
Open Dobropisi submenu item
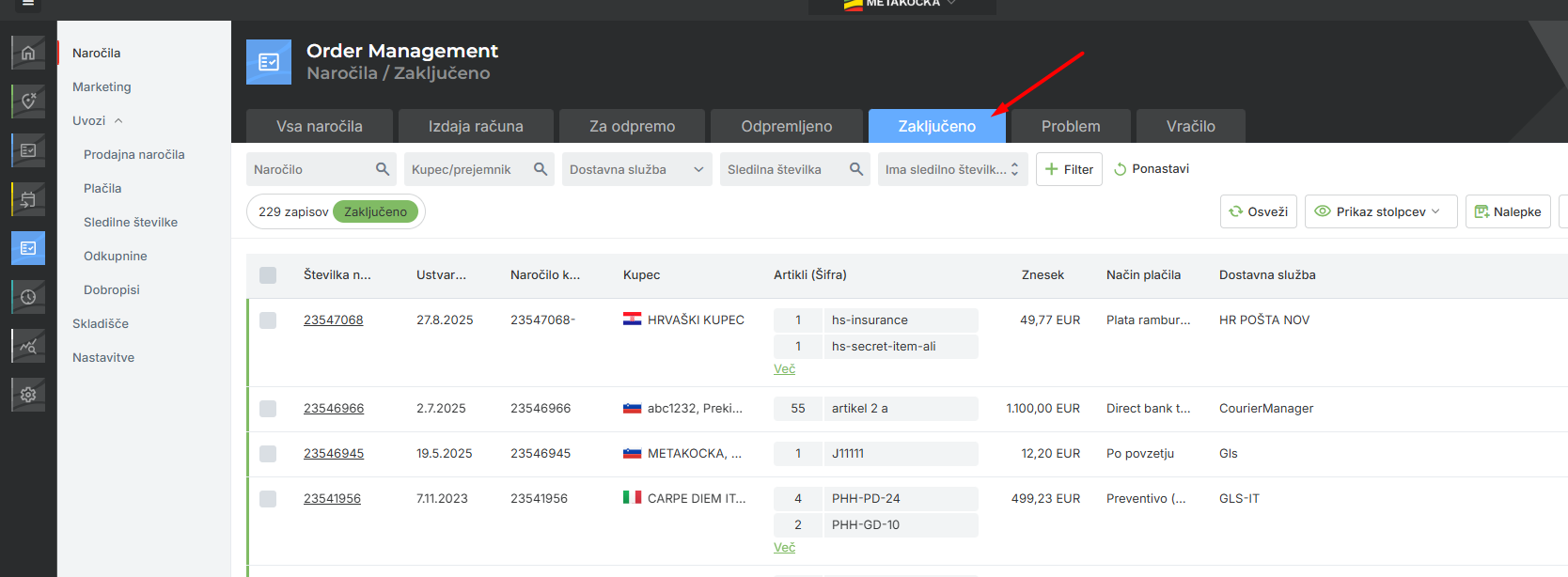pyautogui.click(x=112, y=289)
